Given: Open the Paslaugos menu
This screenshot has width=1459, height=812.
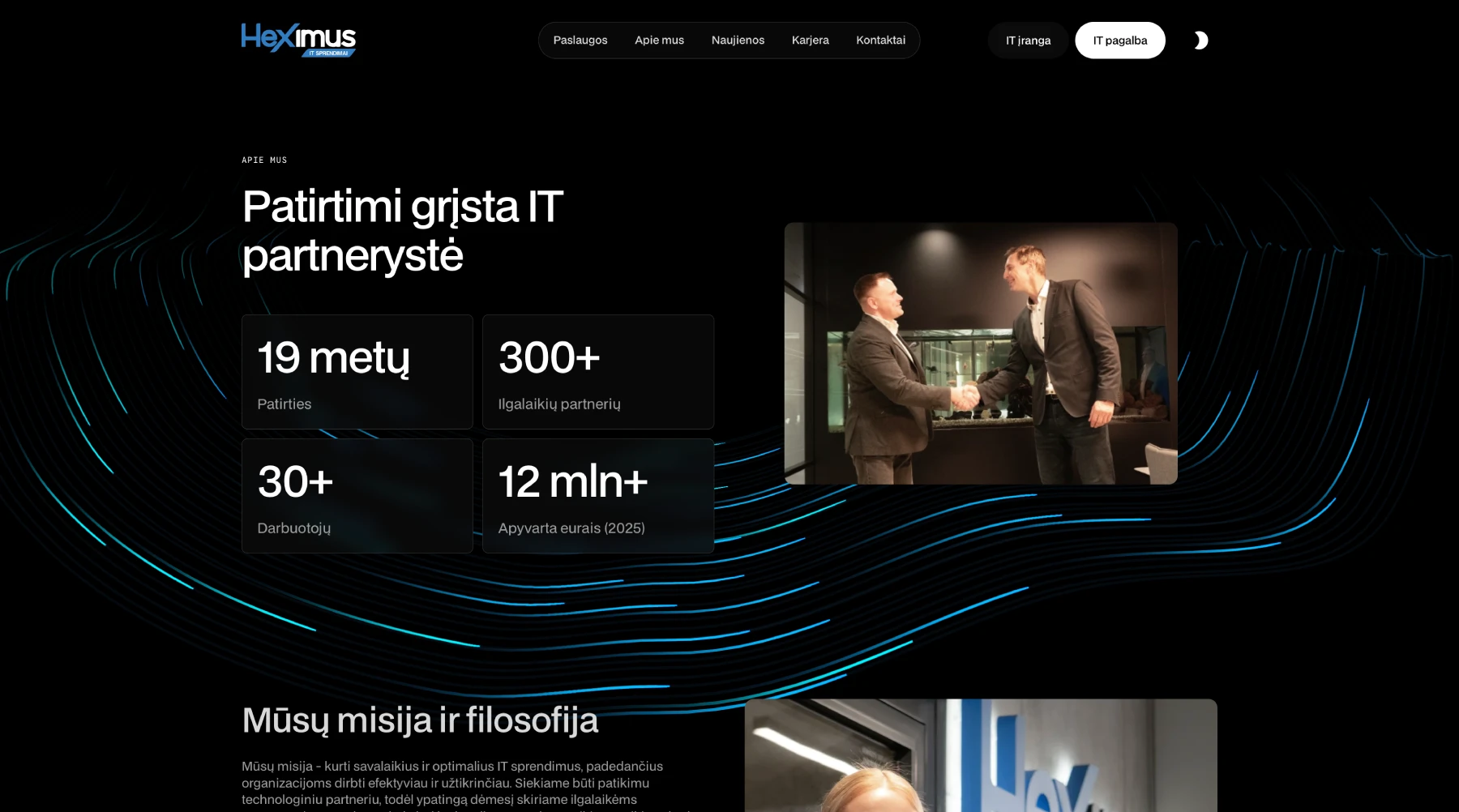Looking at the screenshot, I should 580,41.
